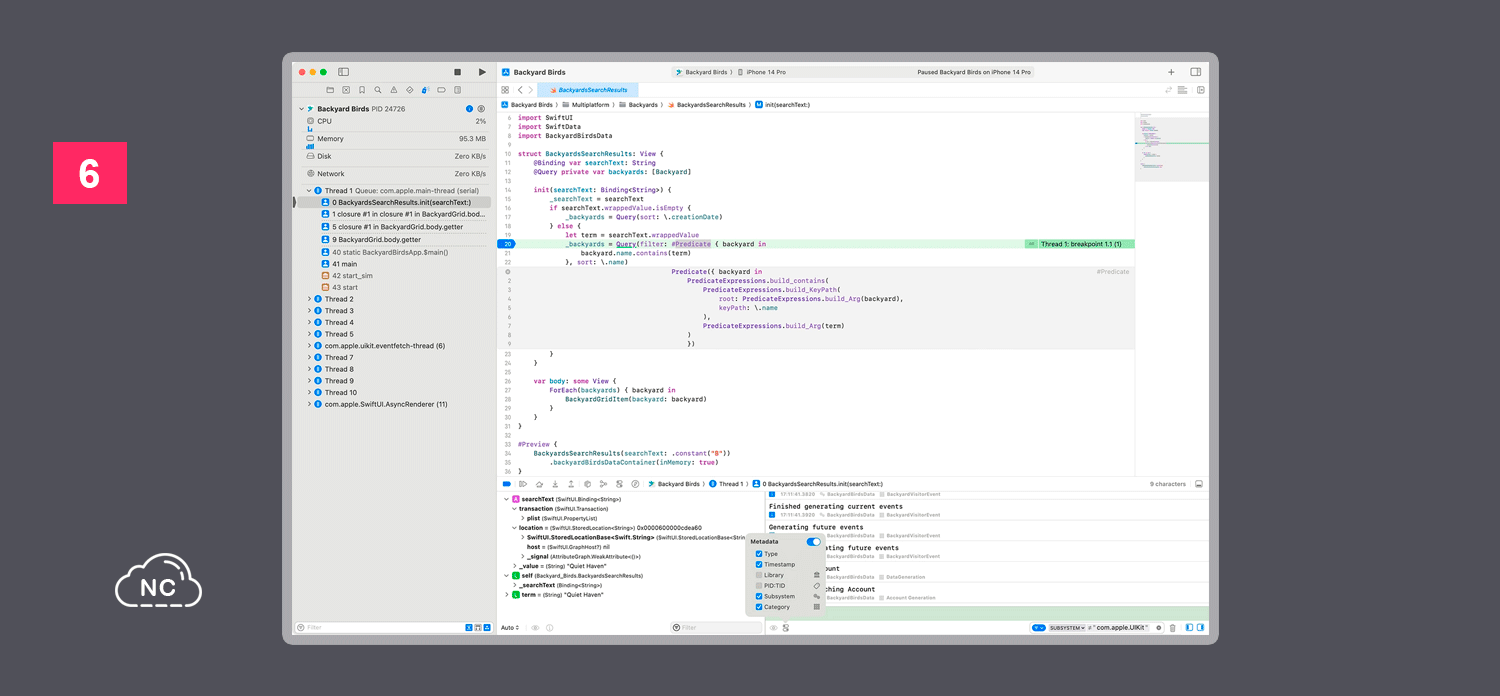Expand Thread 2 in the debug navigator
Image resolution: width=1500 pixels, height=696 pixels.
pyautogui.click(x=309, y=299)
